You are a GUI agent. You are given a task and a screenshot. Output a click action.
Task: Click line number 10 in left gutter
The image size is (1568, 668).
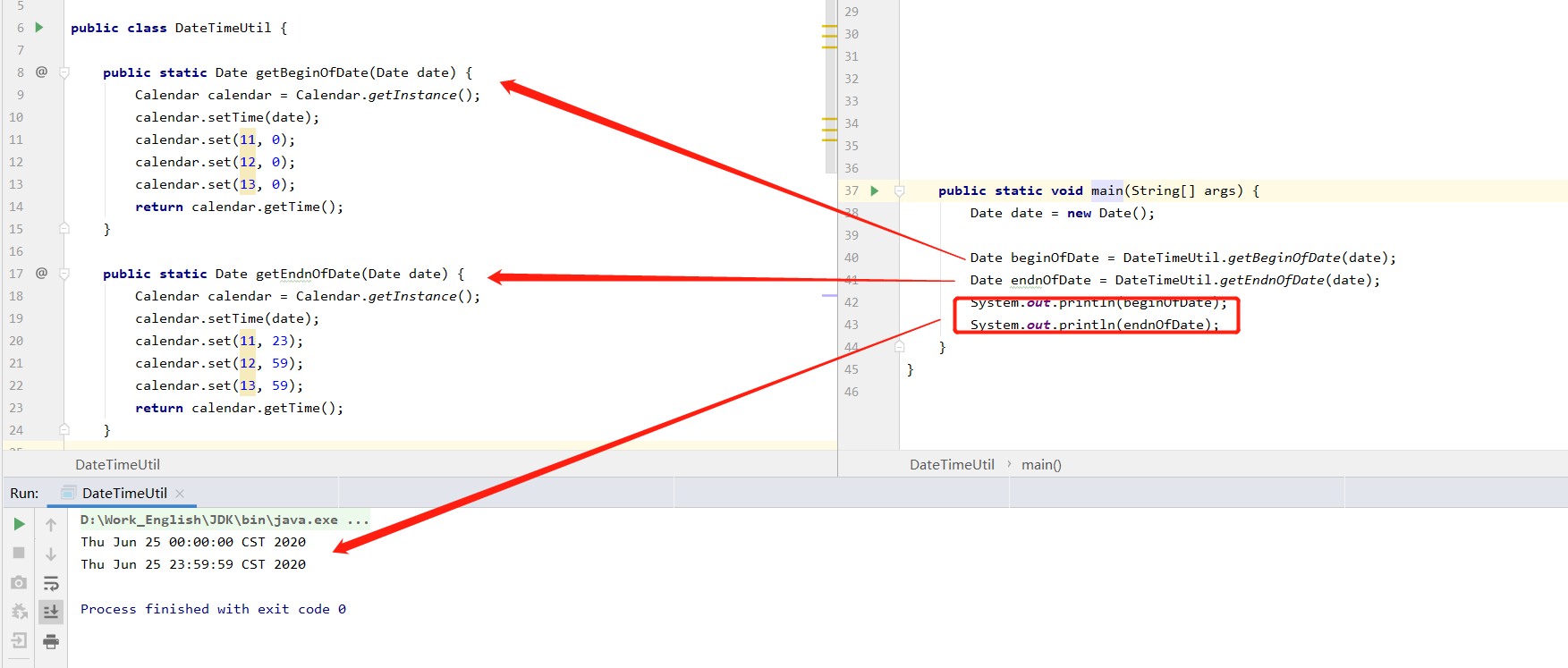[x=16, y=117]
